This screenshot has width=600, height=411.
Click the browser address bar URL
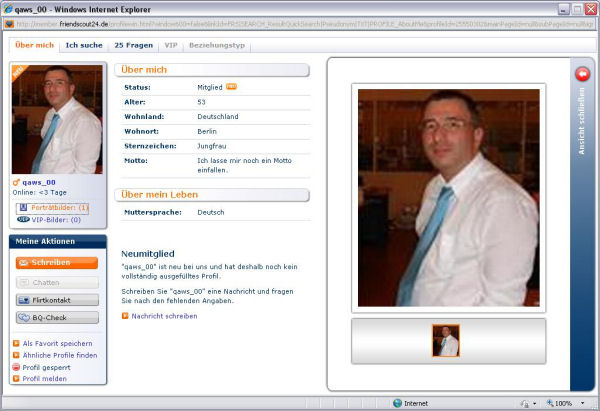(305, 24)
